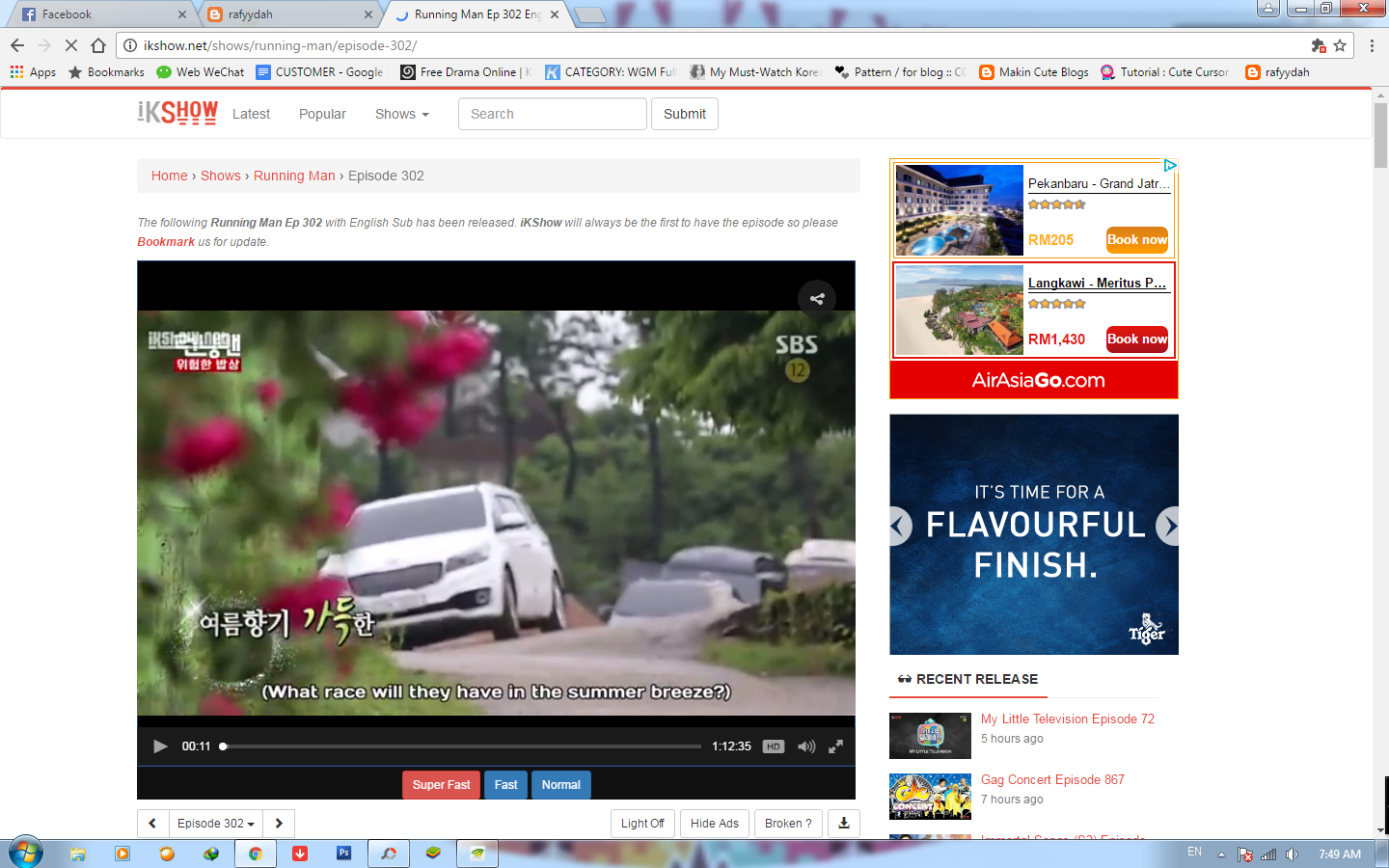Image resolution: width=1389 pixels, height=868 pixels.
Task: Open the Latest menu item
Action: pyautogui.click(x=251, y=114)
